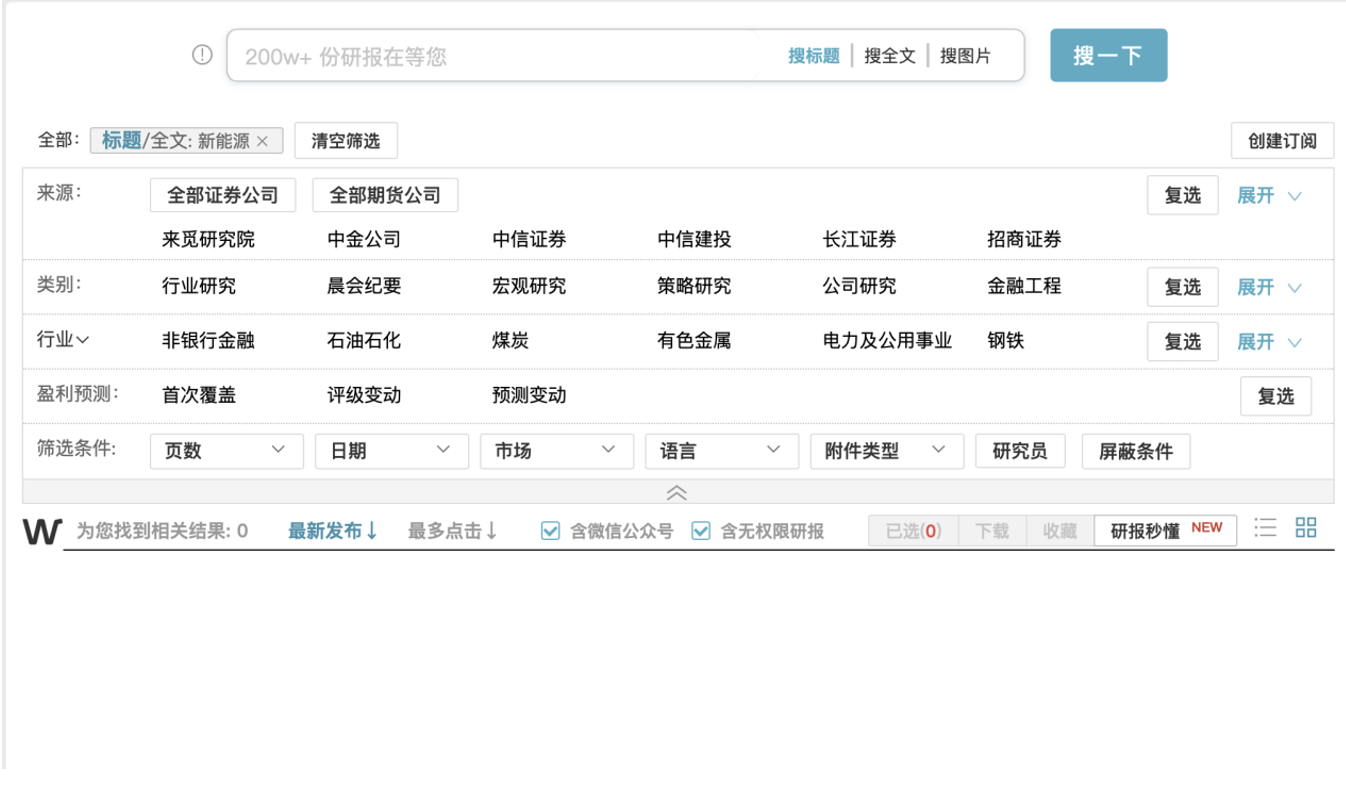Click the 清空筛选 button
Image resolution: width=1346 pixels, height=786 pixels.
[345, 141]
